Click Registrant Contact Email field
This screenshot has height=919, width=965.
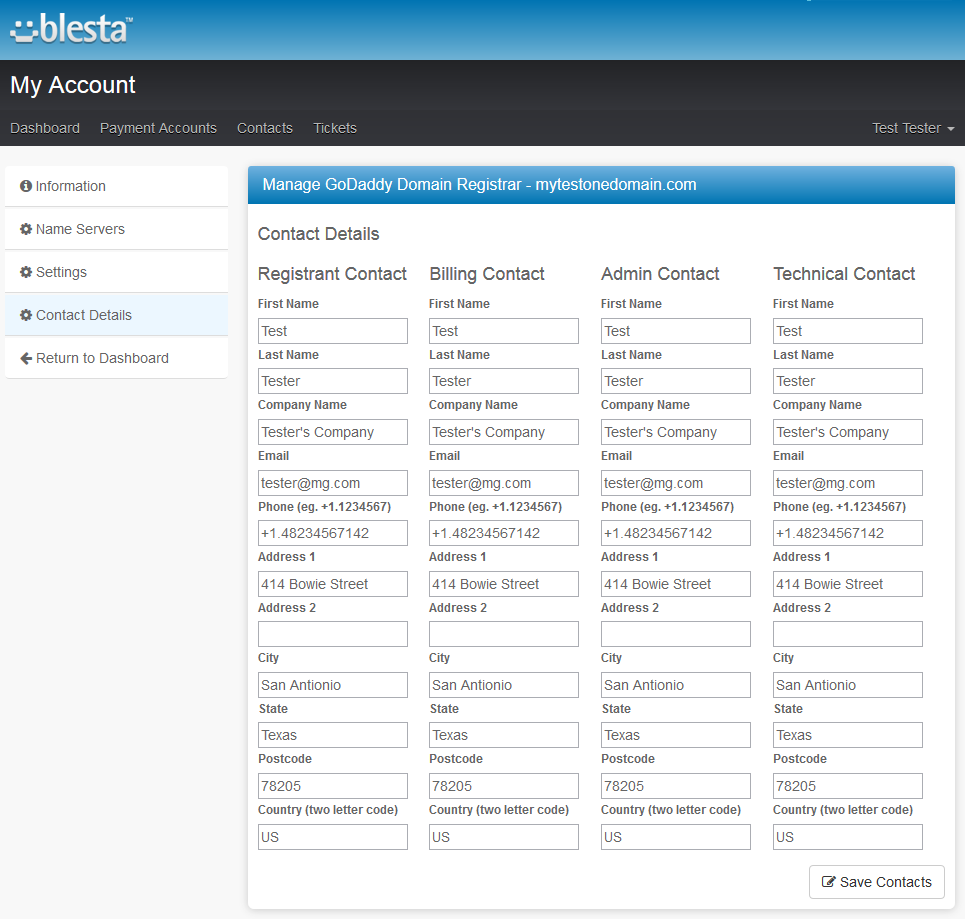pos(333,483)
